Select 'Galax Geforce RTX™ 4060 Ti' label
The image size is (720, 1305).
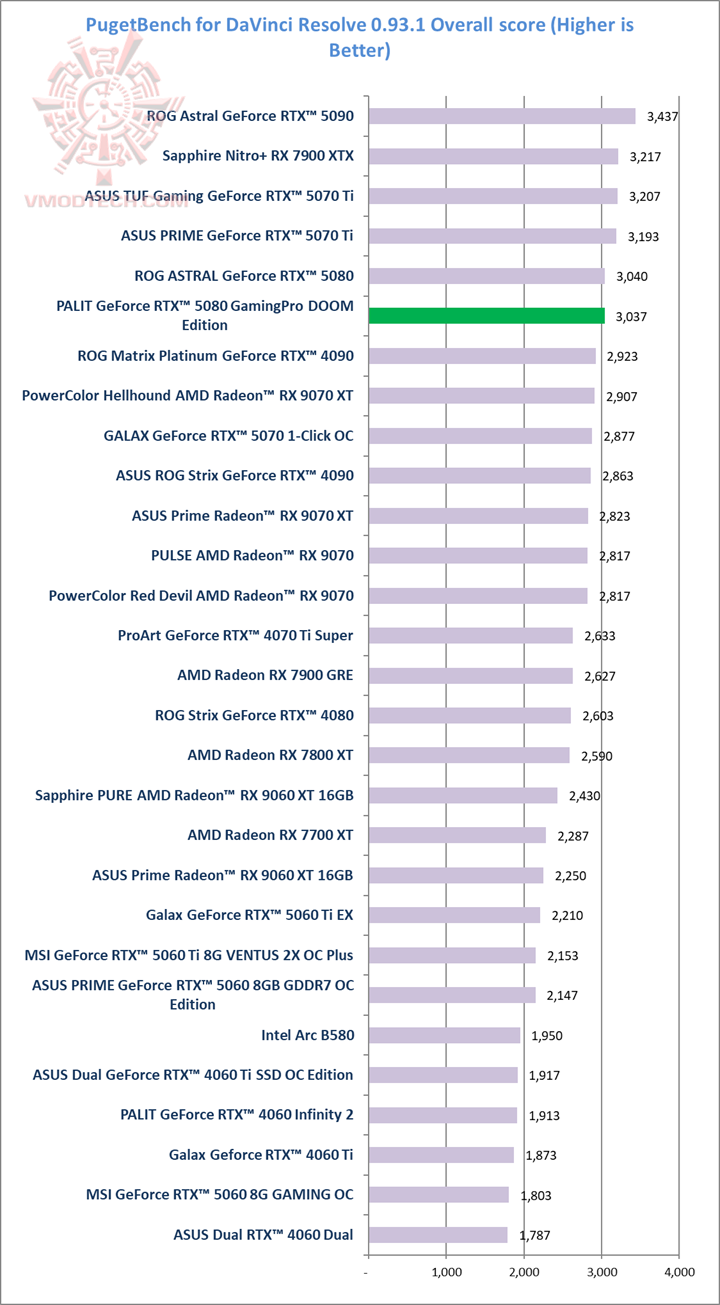tap(262, 1155)
